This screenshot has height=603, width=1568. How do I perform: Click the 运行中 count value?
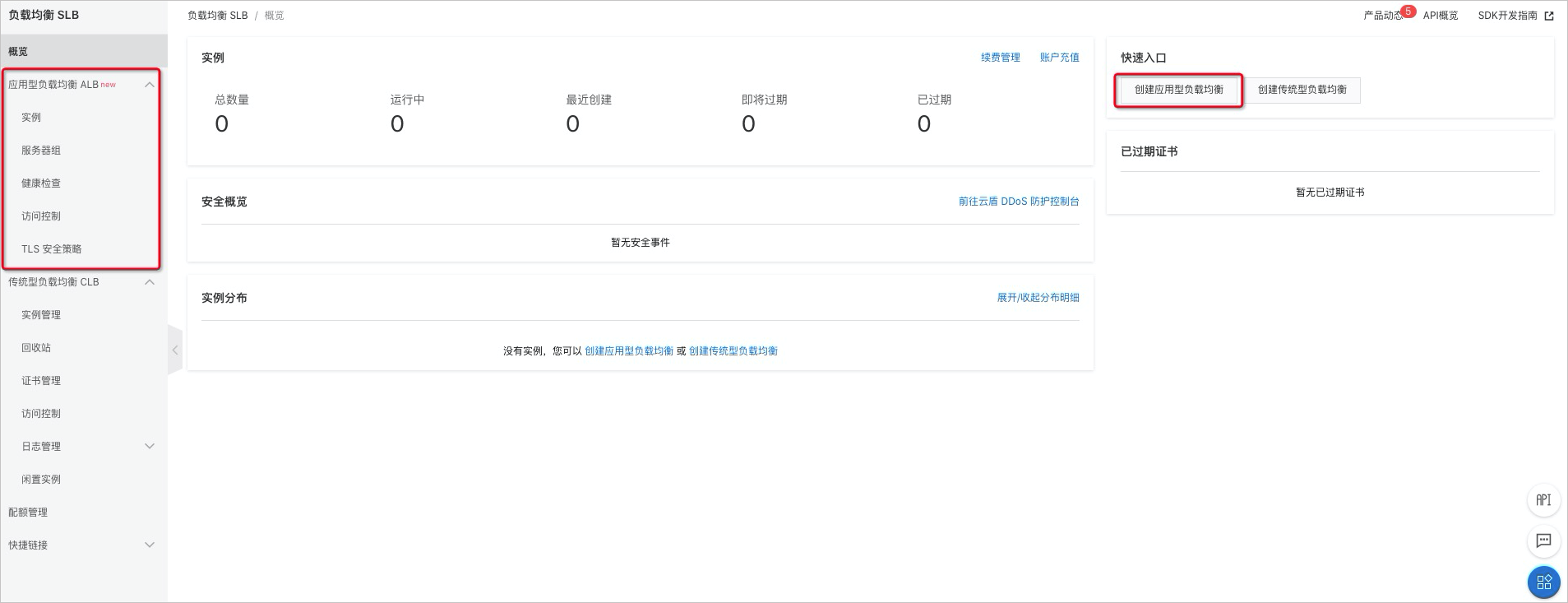click(x=397, y=124)
